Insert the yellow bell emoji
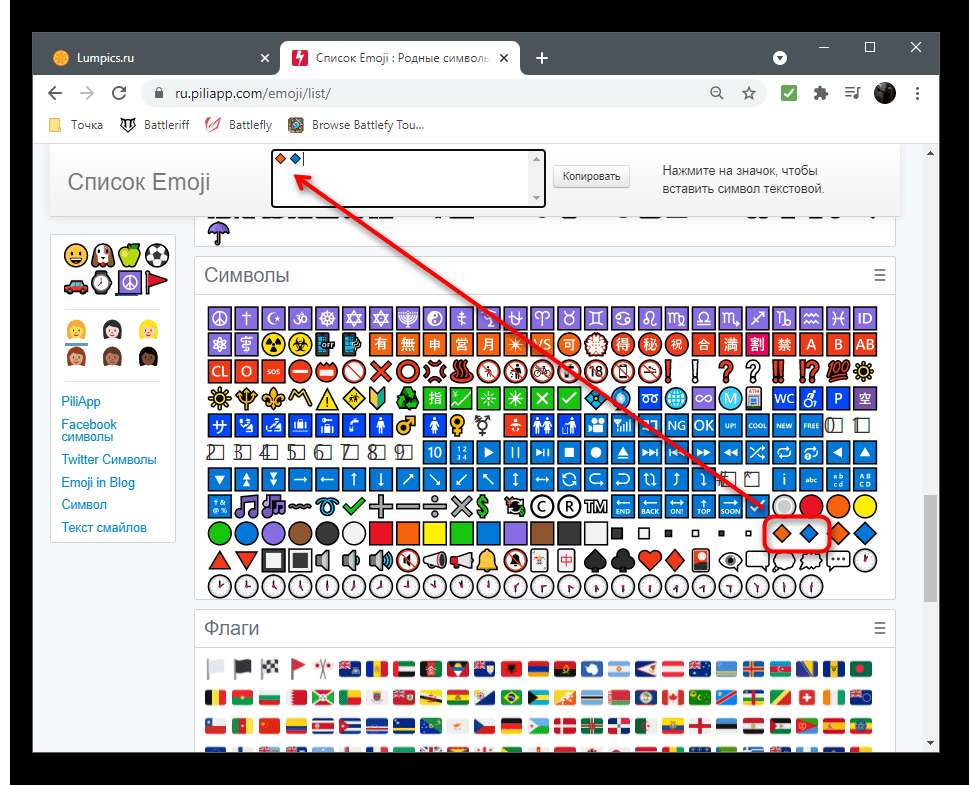Screen dimensions: 972x785 point(487,560)
